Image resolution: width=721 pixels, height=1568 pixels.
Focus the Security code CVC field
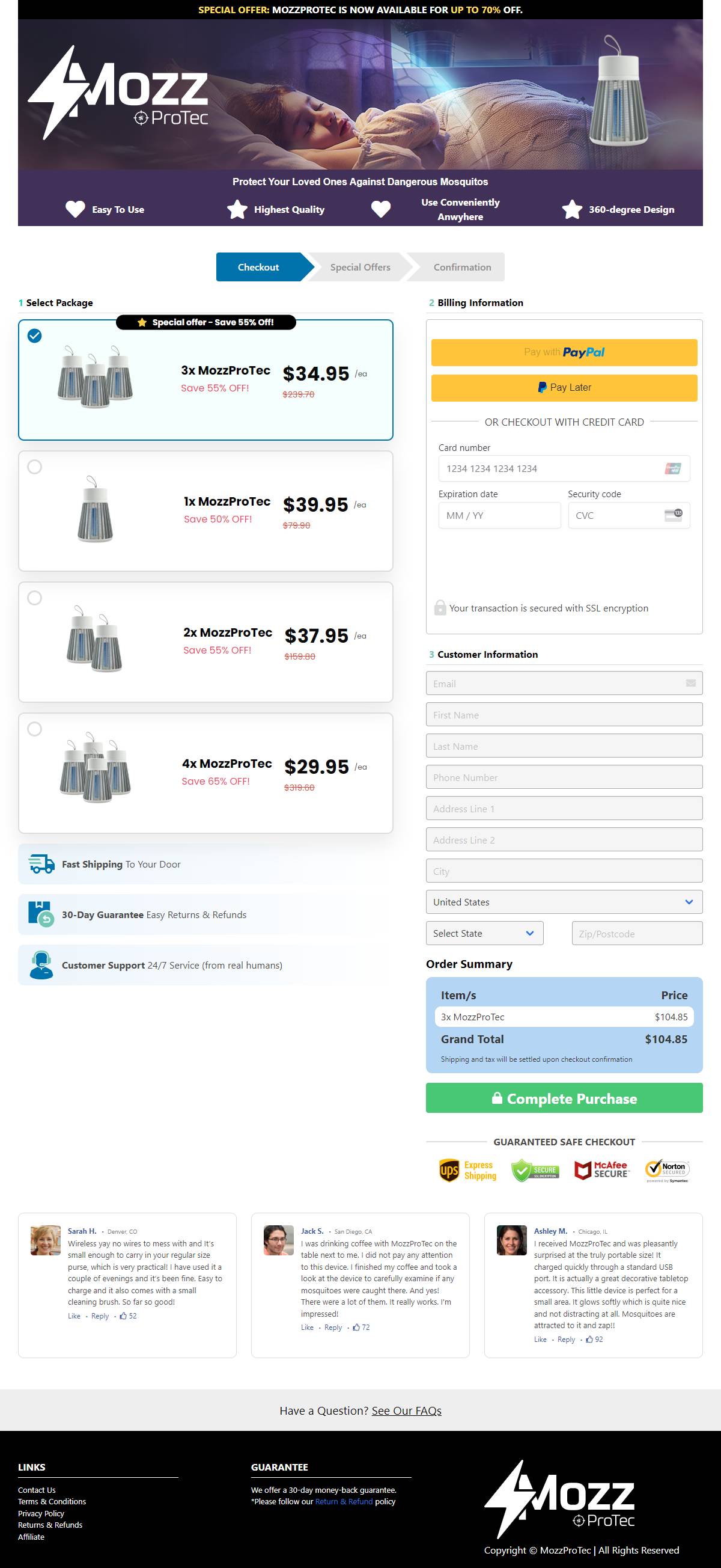click(x=629, y=516)
